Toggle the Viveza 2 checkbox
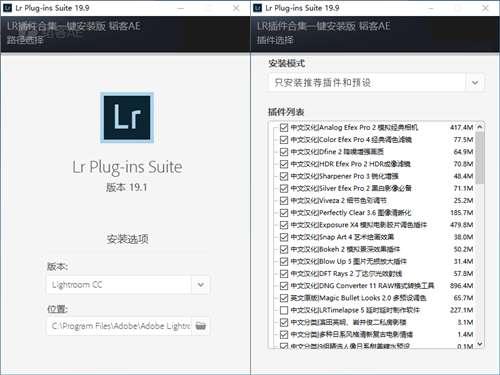 pos(284,201)
